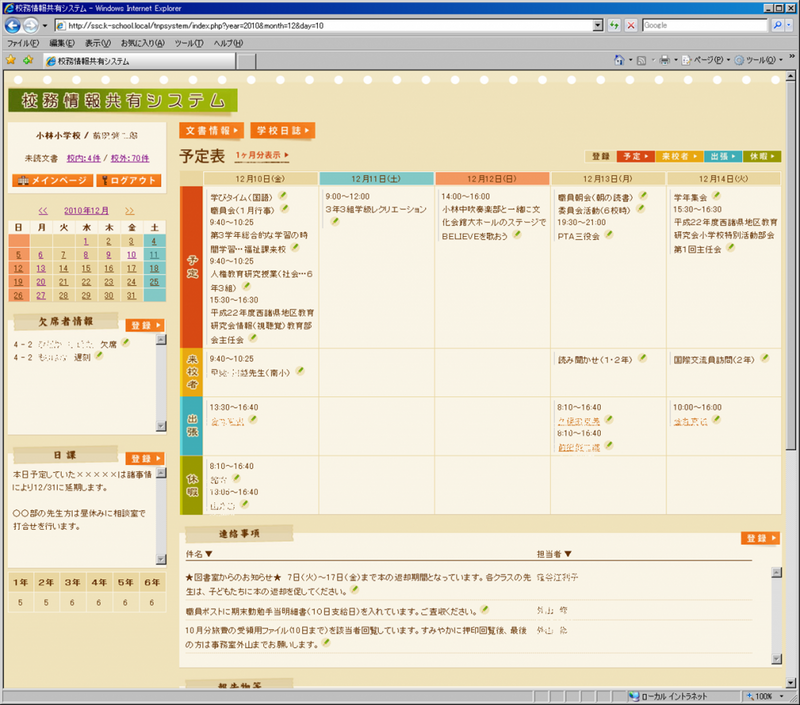Viewport: 800px width, 705px height.
Task: Open the address bar URL dropdown
Action: [598, 25]
